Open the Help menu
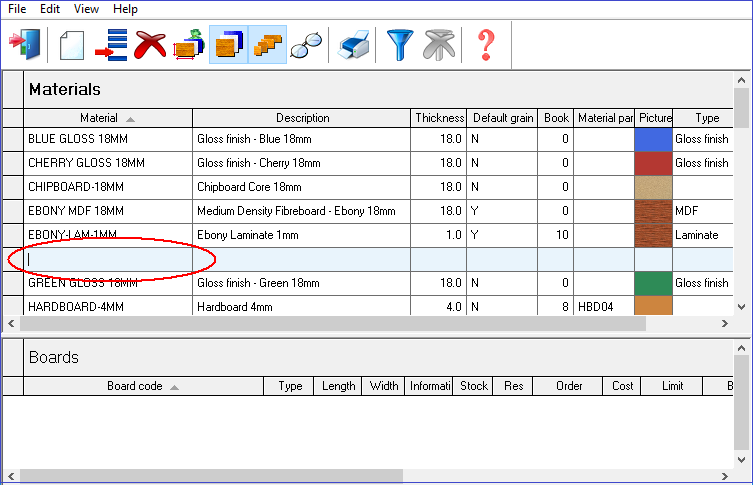This screenshot has width=753, height=485. click(x=125, y=9)
